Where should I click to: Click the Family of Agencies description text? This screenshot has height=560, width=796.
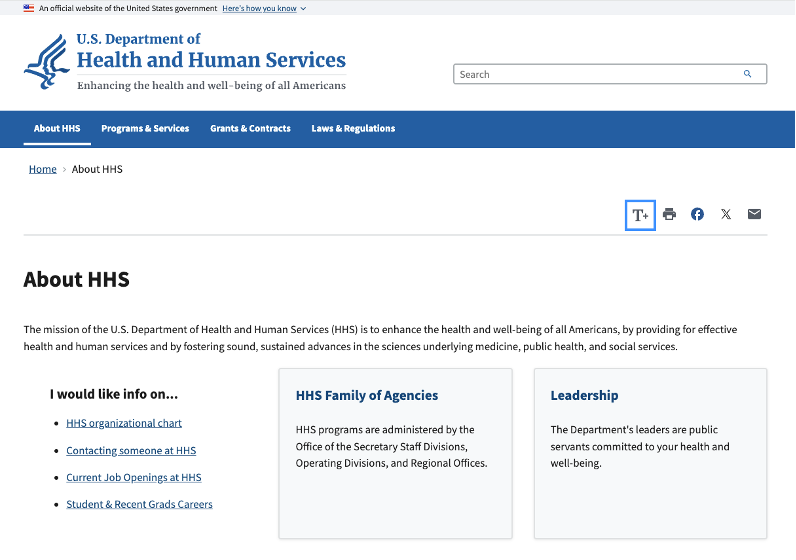tap(391, 446)
